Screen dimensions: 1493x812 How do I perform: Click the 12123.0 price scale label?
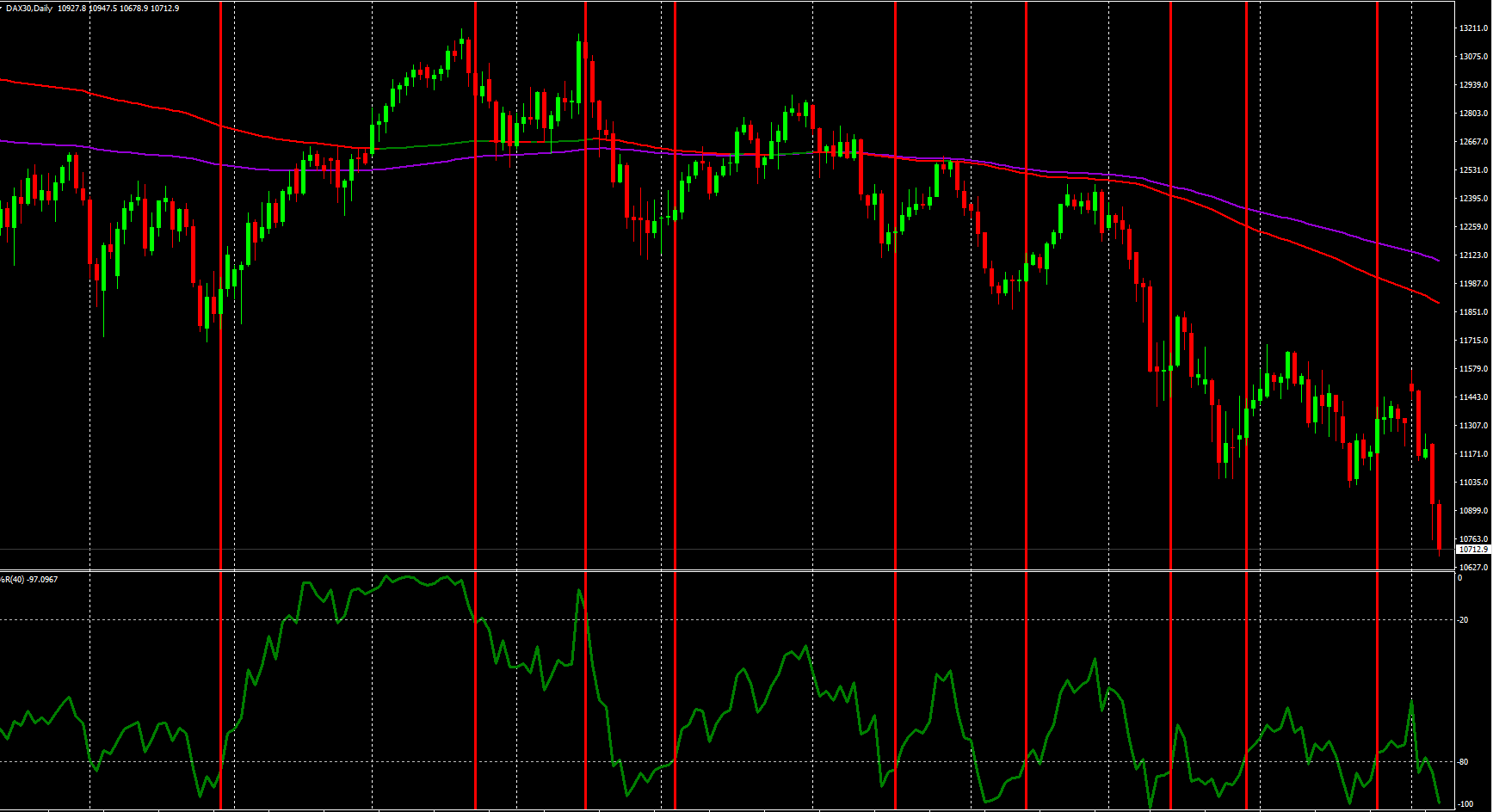[x=1473, y=255]
